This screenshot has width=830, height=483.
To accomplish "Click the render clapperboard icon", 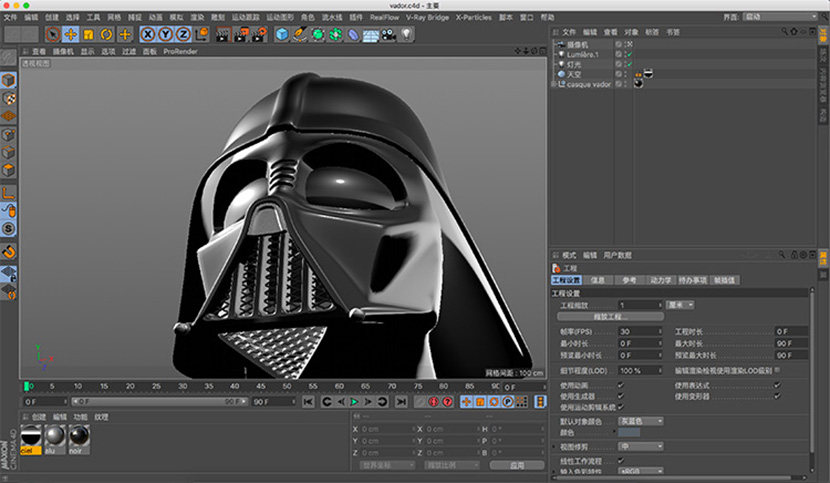I will click(223, 34).
